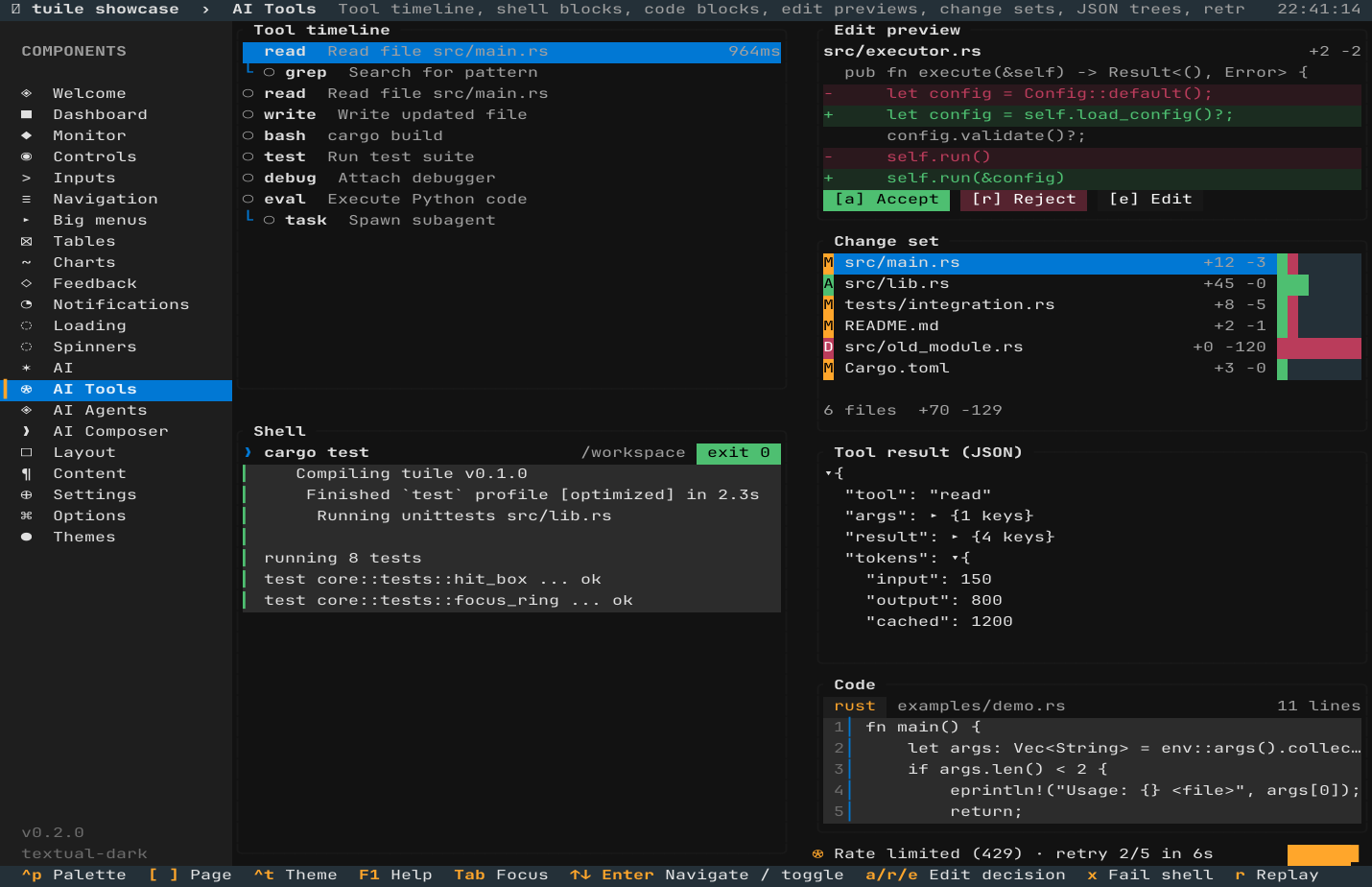The width and height of the screenshot is (1372, 887).
Task: Collapse the "tokens" node in JSON tree
Action: point(956,558)
